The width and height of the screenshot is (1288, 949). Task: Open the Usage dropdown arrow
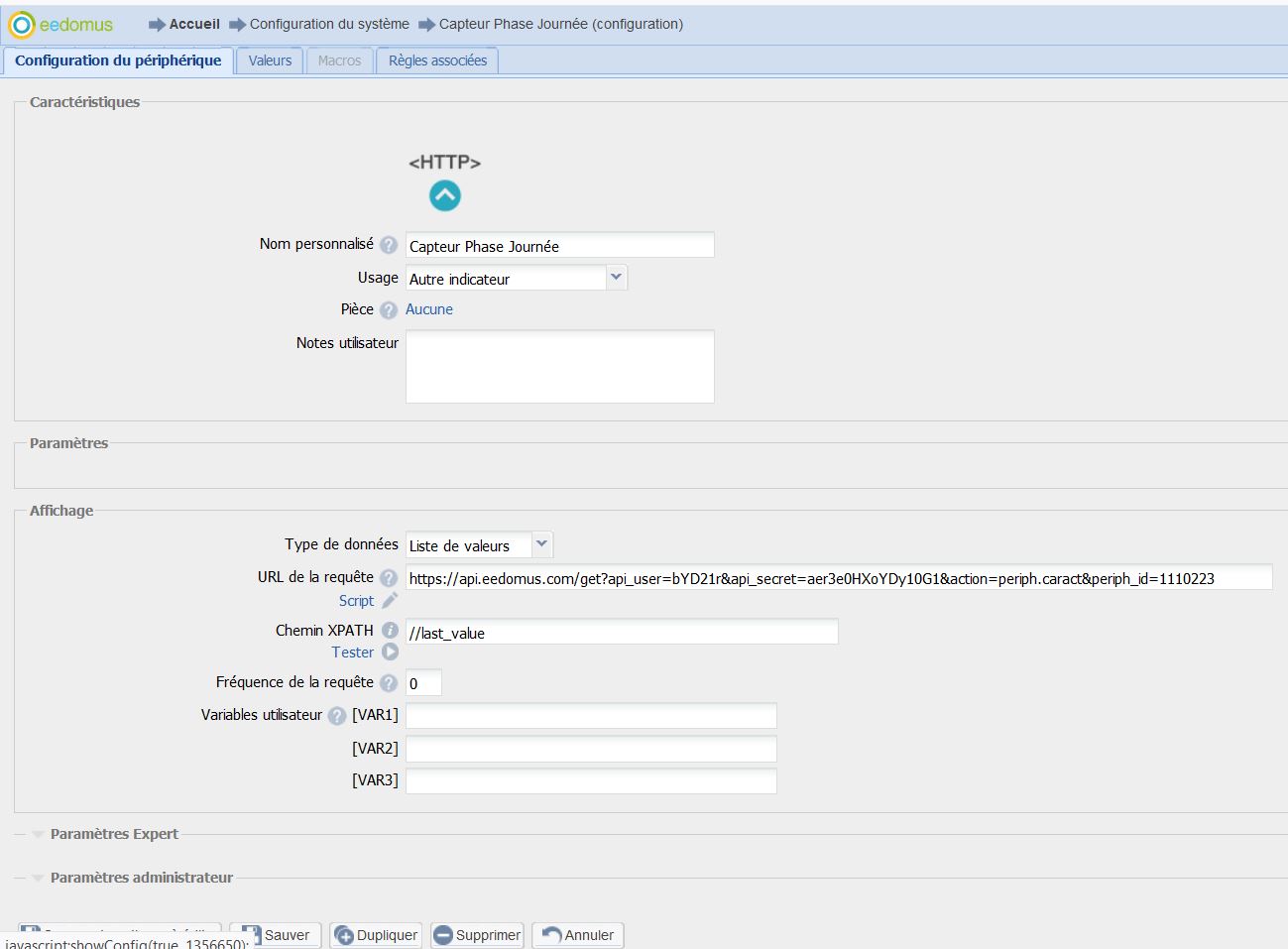(x=616, y=278)
